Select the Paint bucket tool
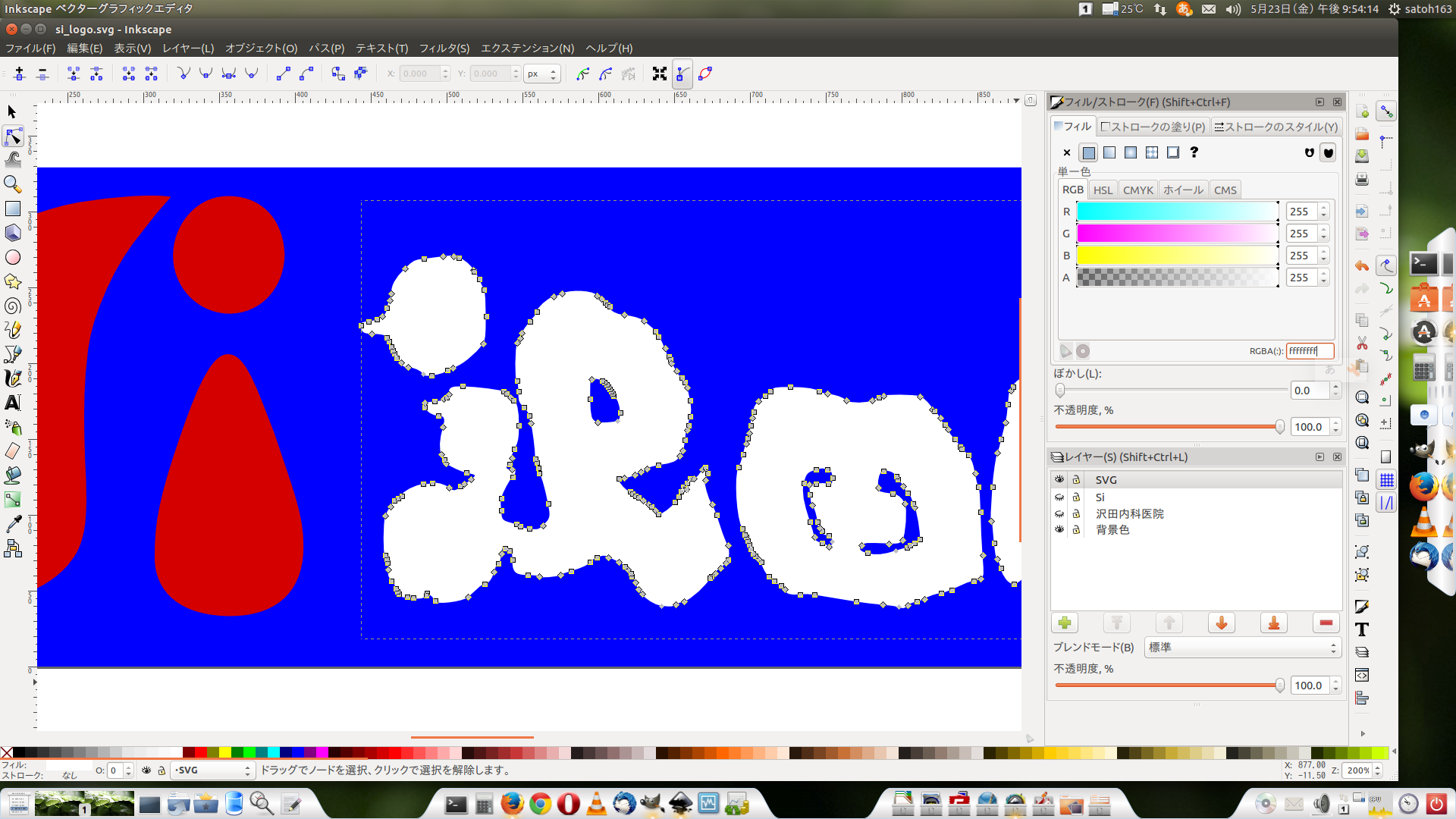 tap(13, 475)
